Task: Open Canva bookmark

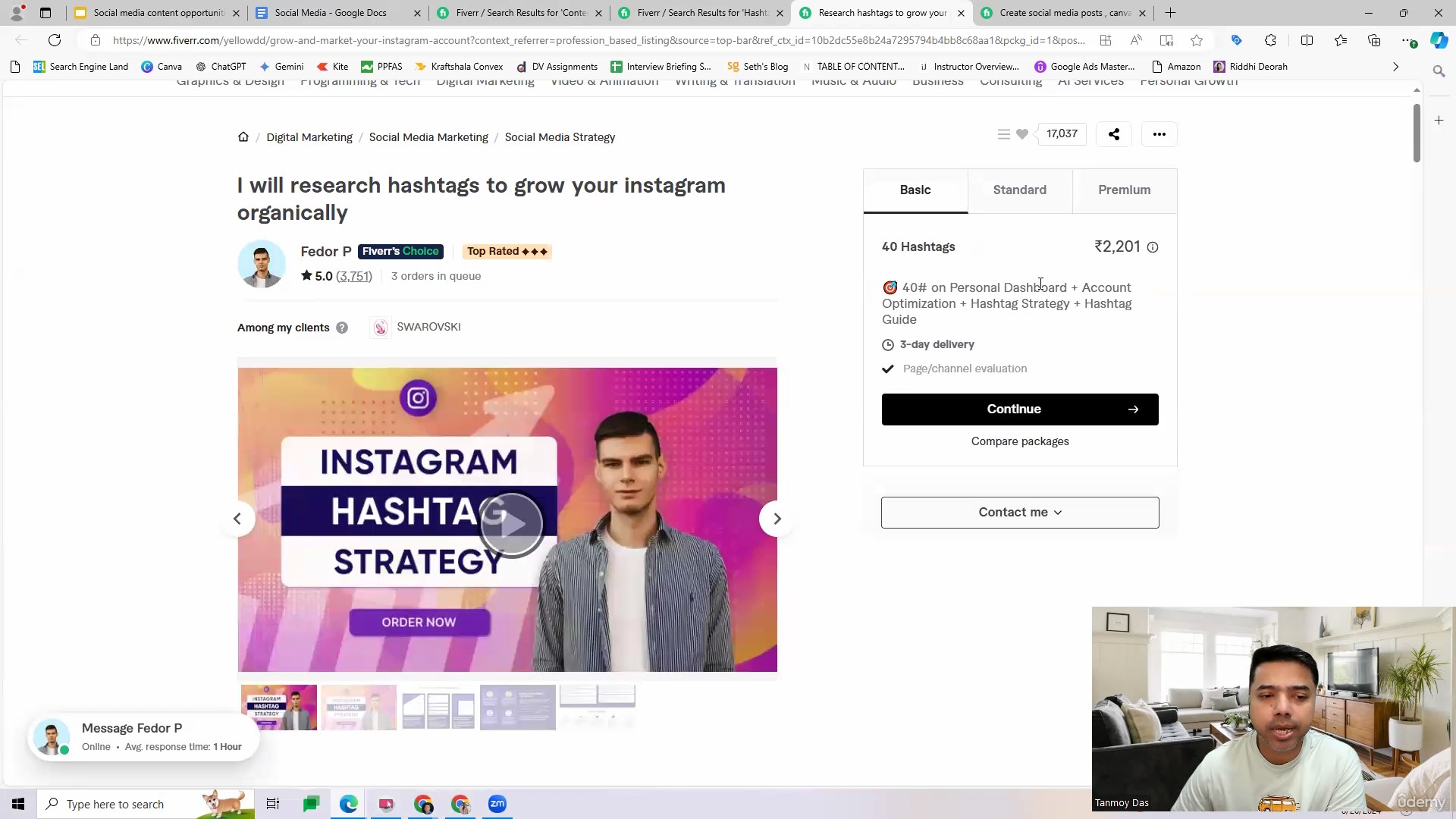Action: (162, 67)
